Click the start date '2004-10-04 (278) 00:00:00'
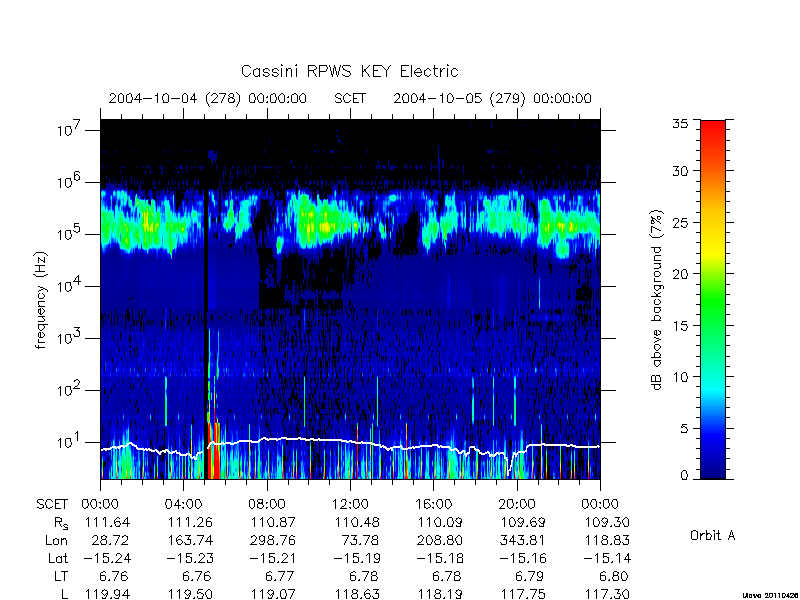Viewport: 800px width, 600px height. click(x=208, y=98)
